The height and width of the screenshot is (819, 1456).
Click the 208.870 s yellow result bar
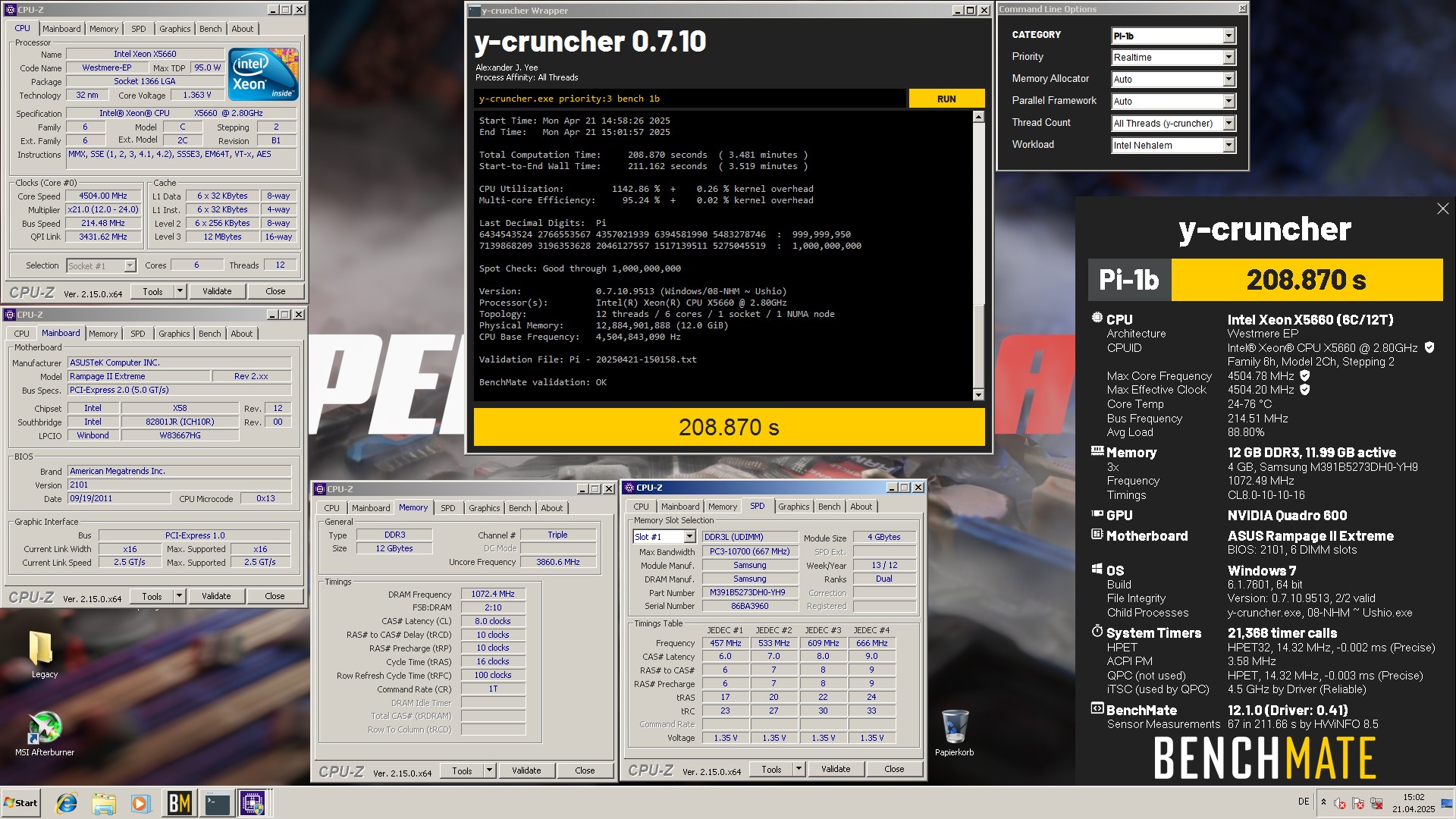729,427
